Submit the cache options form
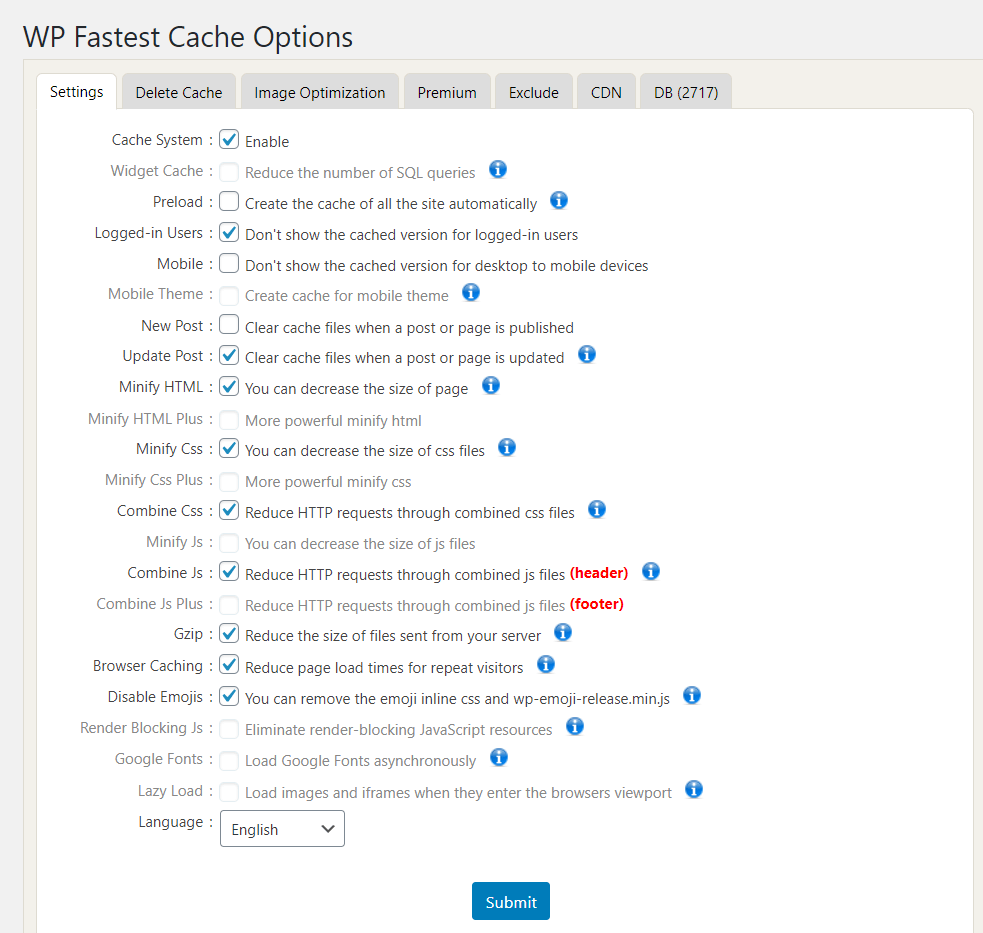The width and height of the screenshot is (983, 933). (511, 901)
